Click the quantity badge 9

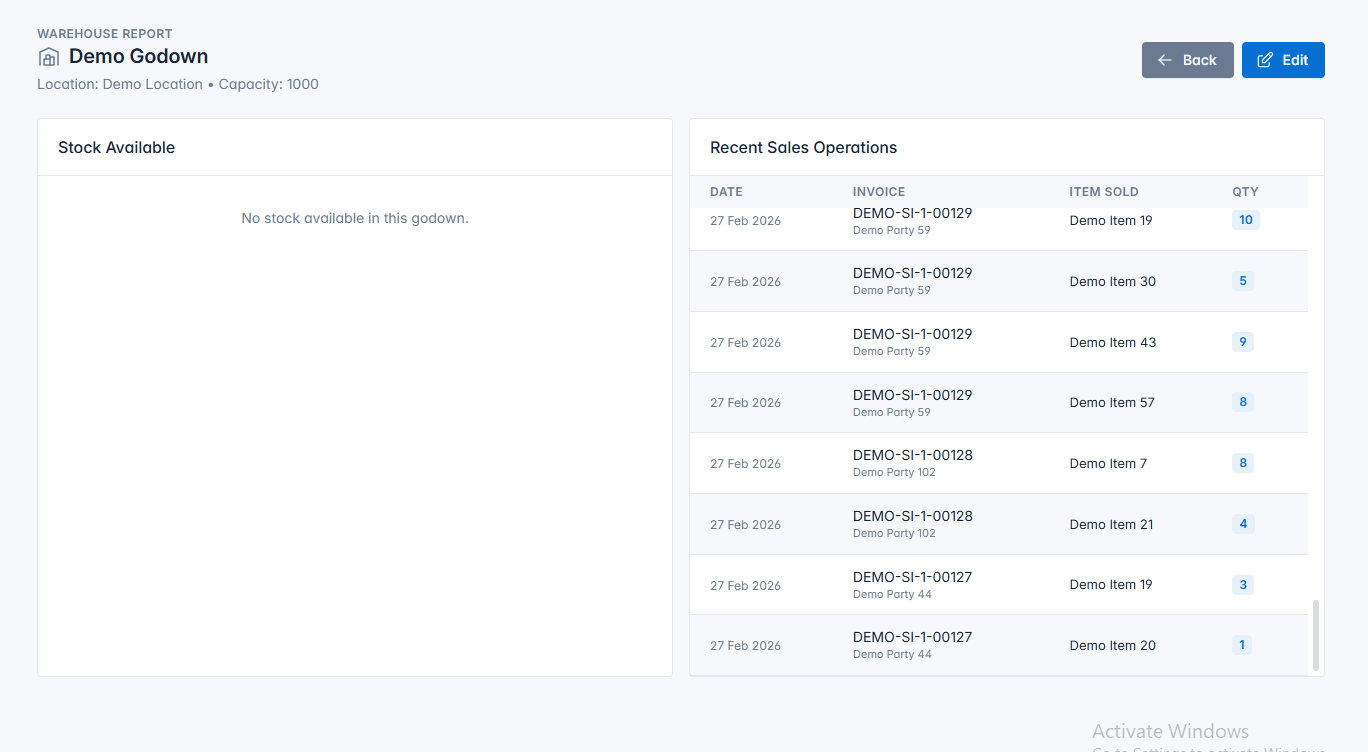tap(1243, 342)
